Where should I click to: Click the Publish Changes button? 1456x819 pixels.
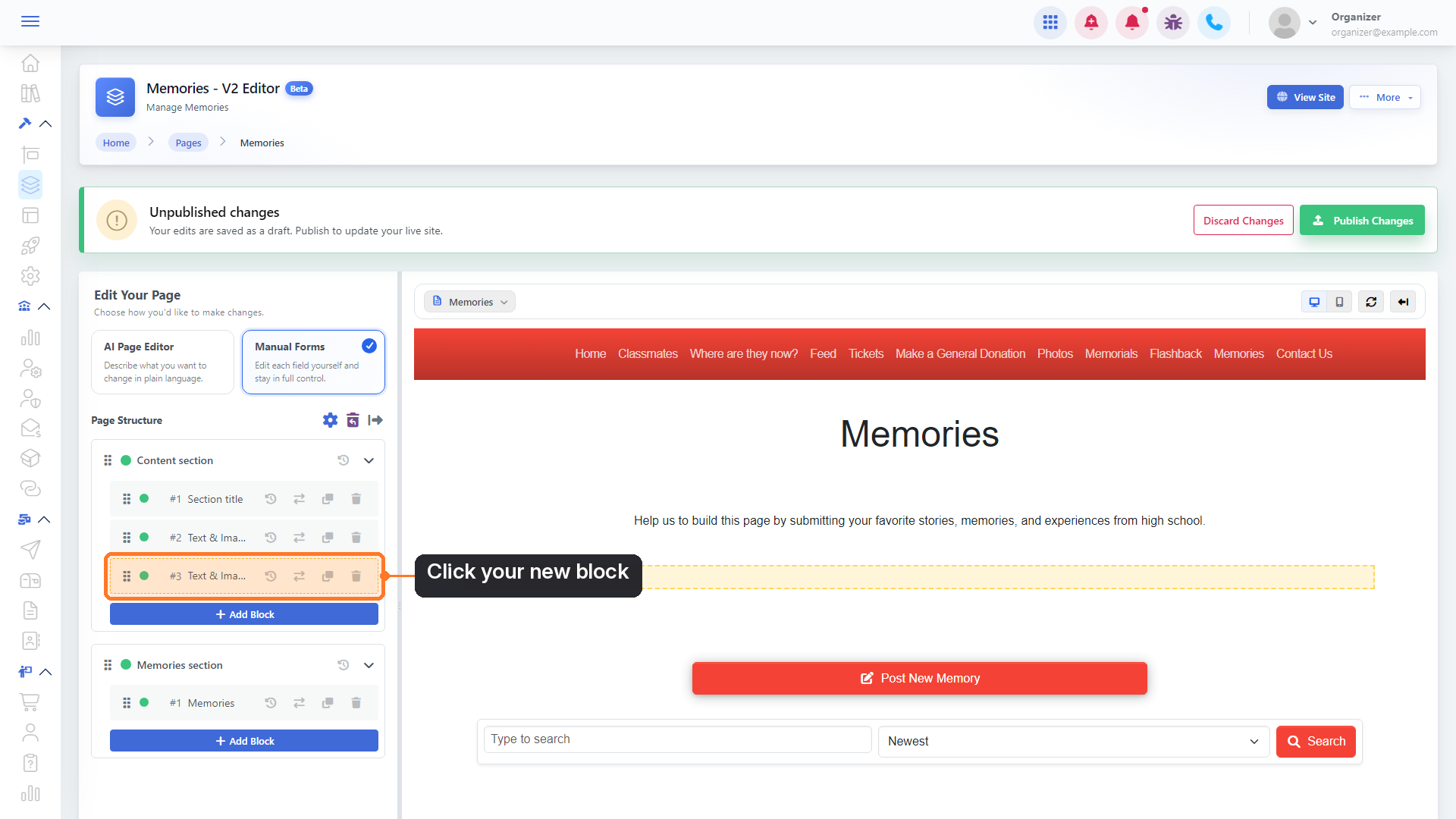coord(1362,220)
